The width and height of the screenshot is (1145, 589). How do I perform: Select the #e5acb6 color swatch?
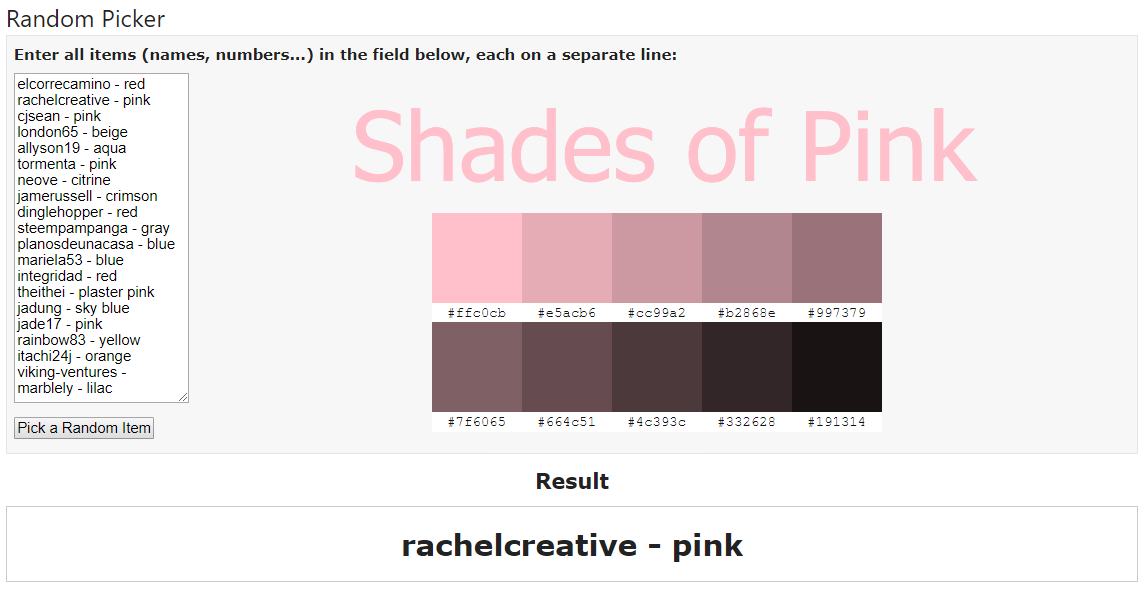pos(567,258)
